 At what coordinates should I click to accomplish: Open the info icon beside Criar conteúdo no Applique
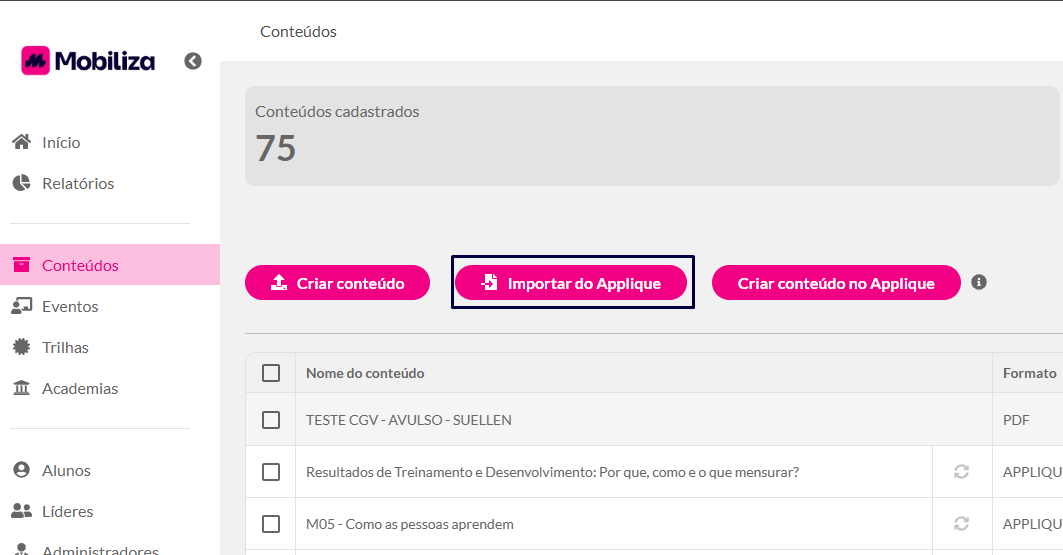pyautogui.click(x=978, y=282)
